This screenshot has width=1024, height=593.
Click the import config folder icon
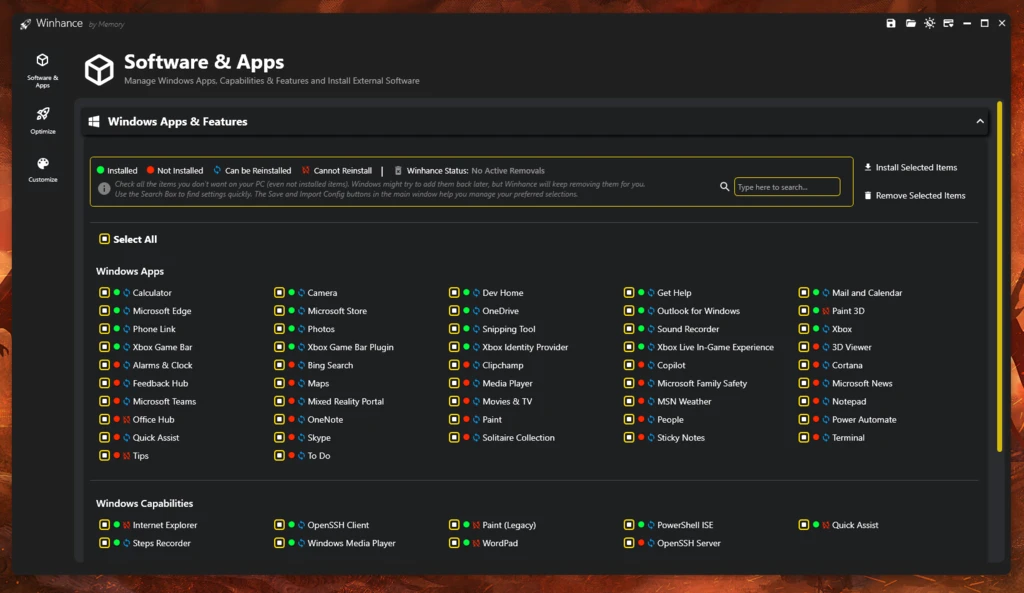pyautogui.click(x=910, y=24)
